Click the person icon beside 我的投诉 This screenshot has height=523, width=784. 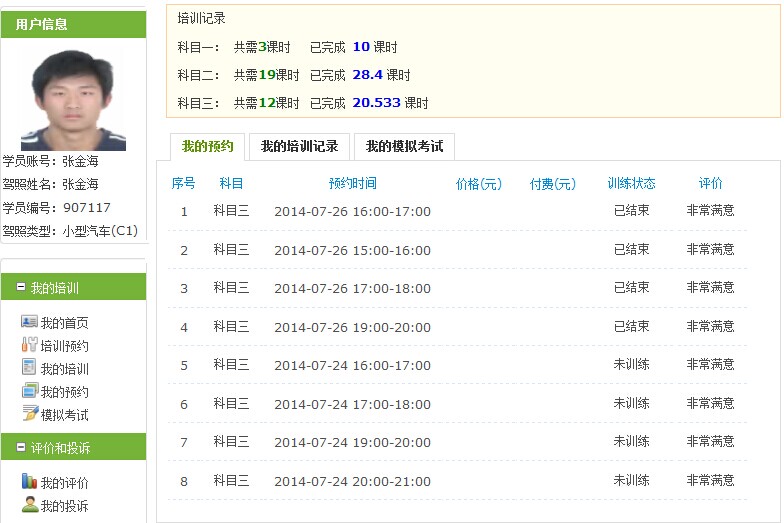[x=29, y=505]
